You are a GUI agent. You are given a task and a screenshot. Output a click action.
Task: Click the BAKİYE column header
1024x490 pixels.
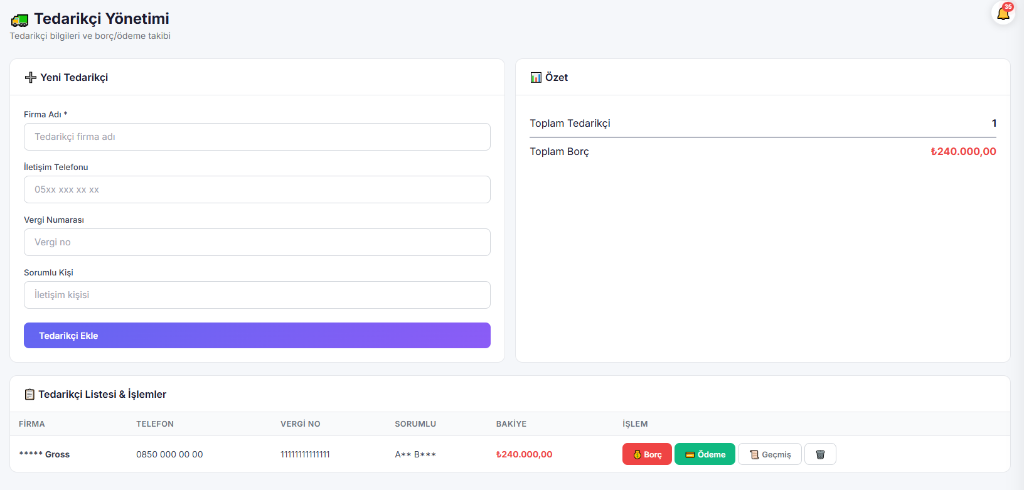[511, 424]
